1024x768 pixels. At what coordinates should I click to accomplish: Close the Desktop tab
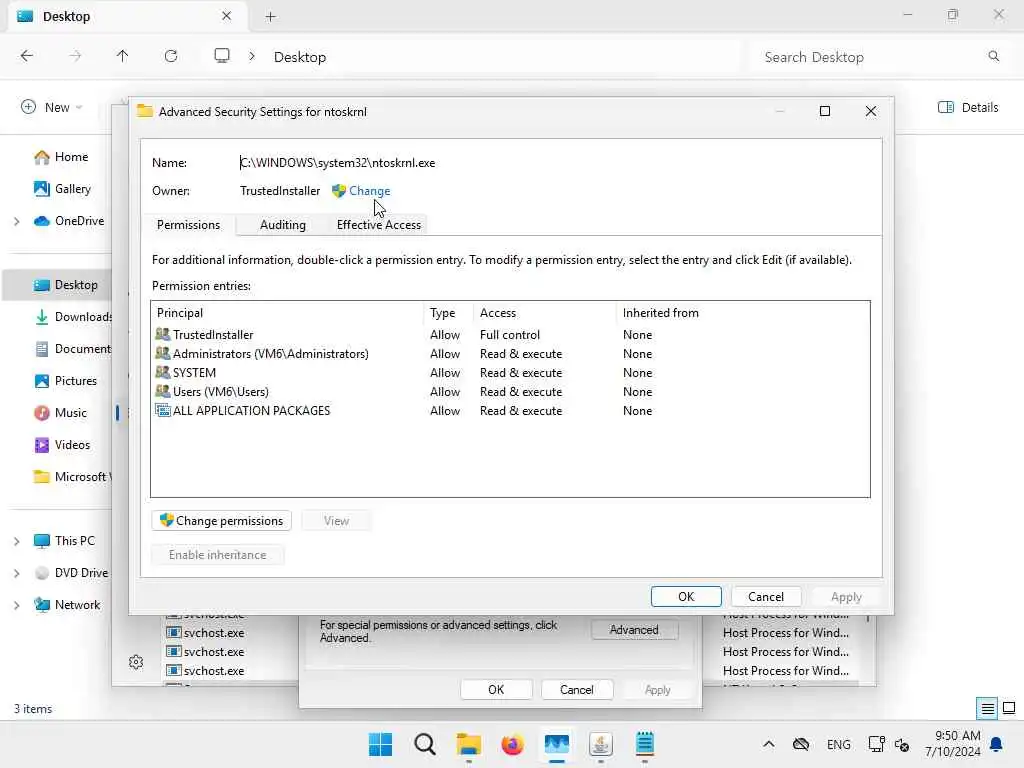click(226, 16)
